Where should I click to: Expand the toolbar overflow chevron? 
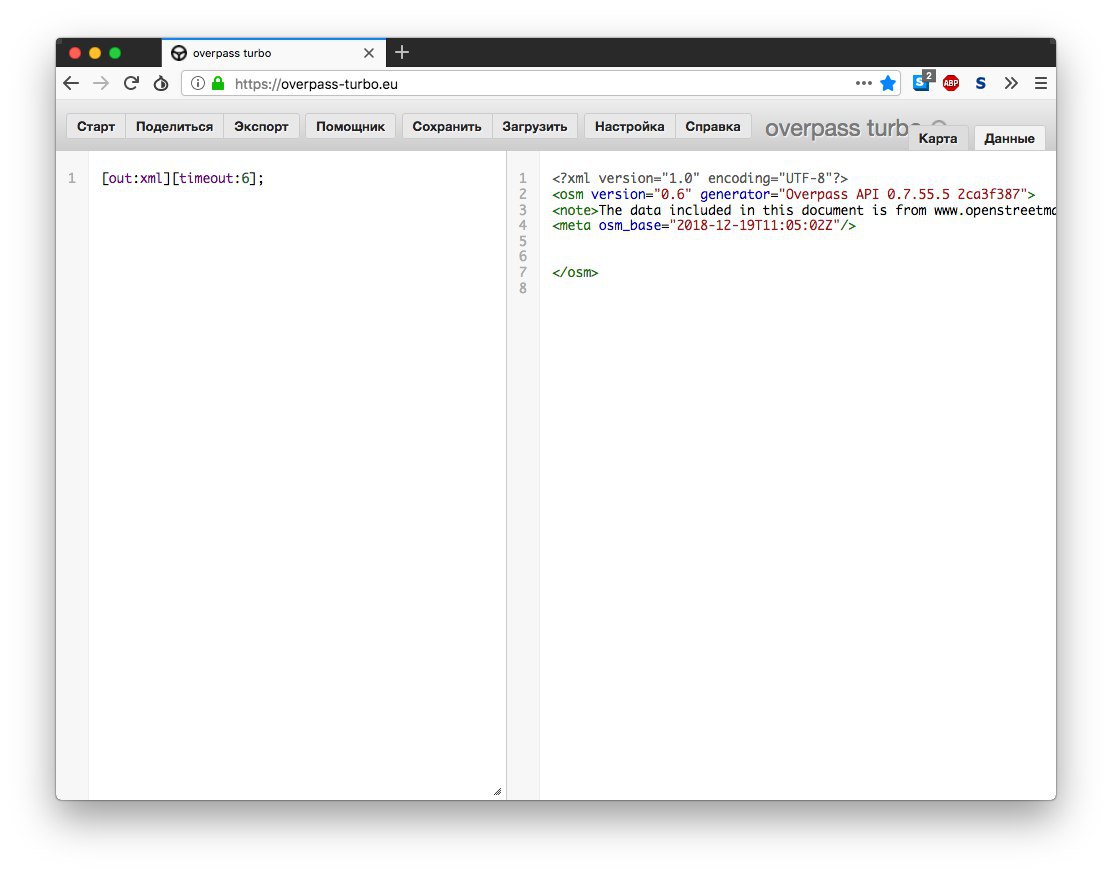coord(1011,84)
